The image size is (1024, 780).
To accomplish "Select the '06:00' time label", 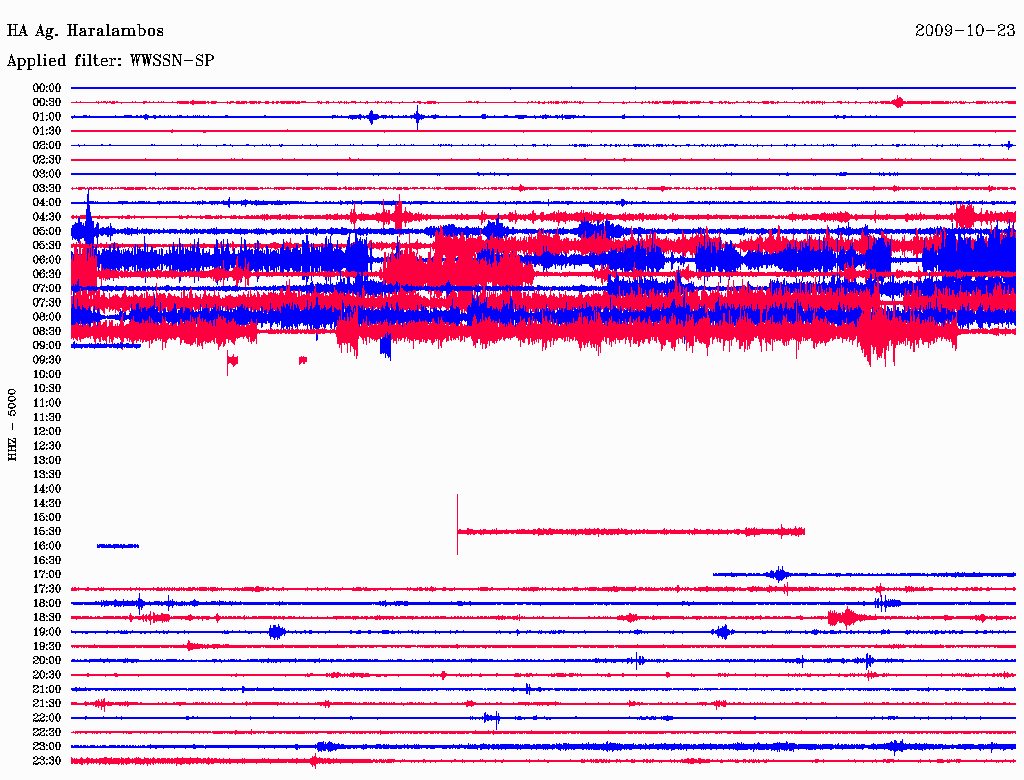I will coord(47,259).
